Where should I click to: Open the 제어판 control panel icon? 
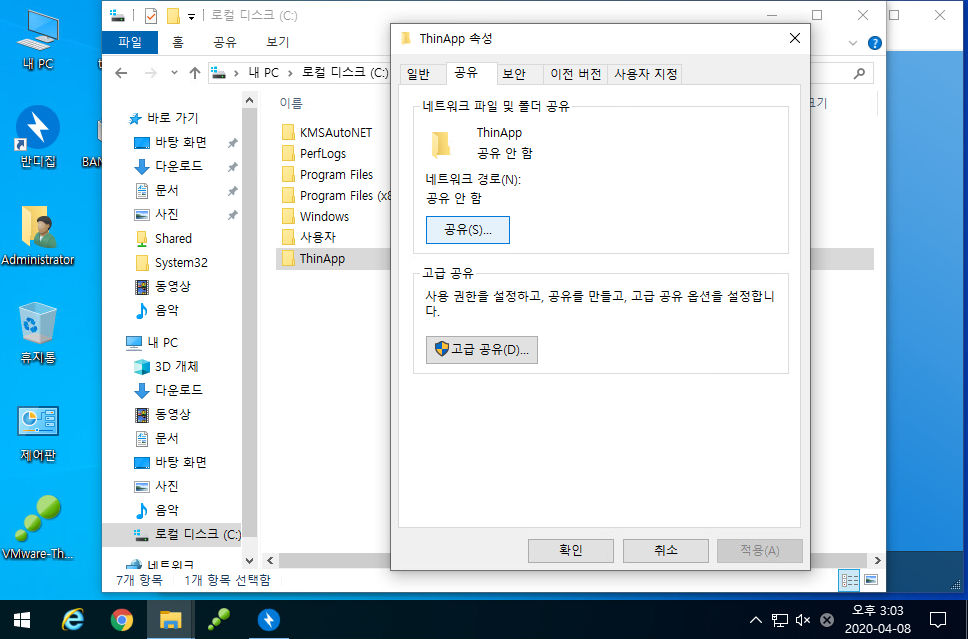pos(38,434)
